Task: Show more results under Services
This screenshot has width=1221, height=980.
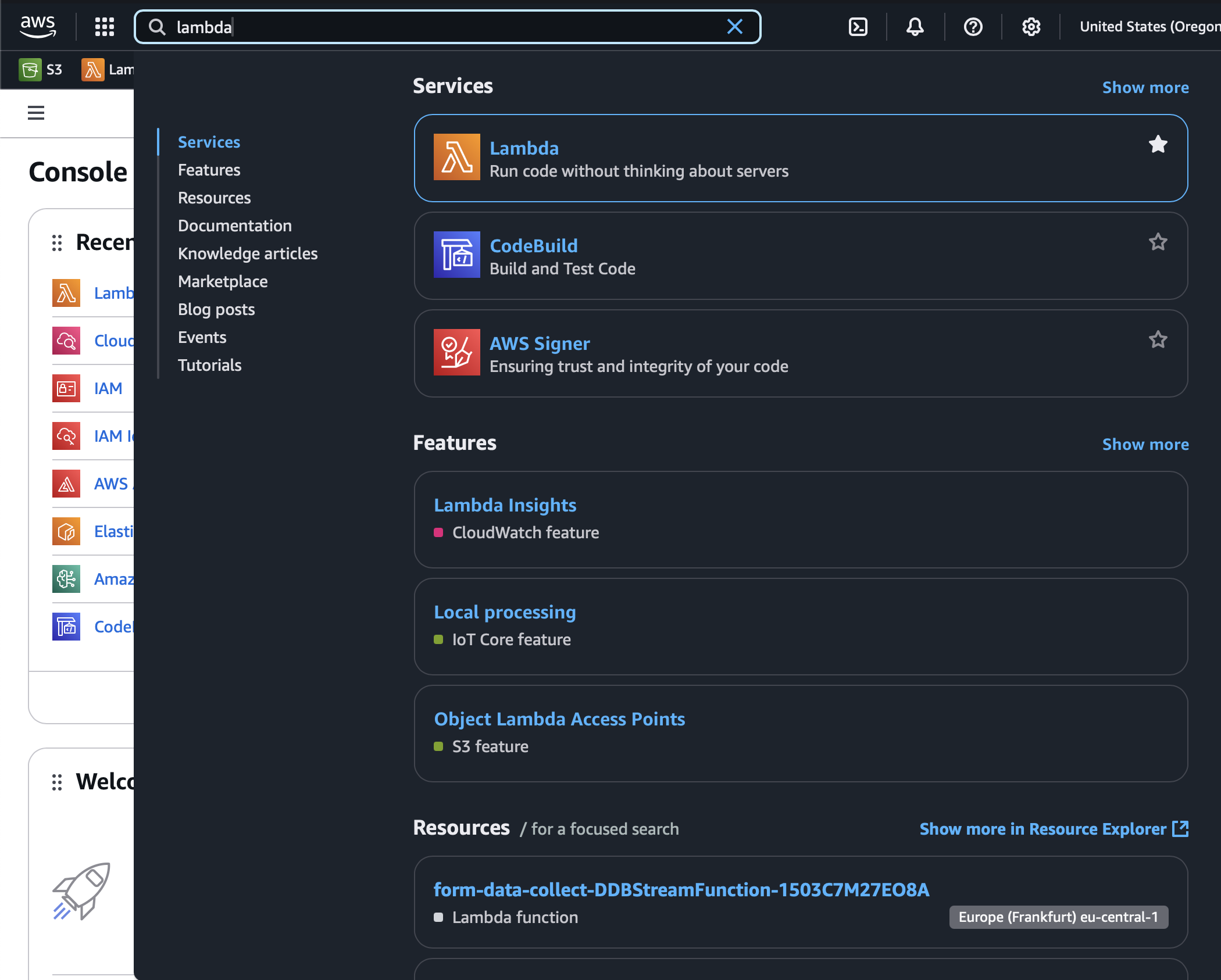Action: click(x=1145, y=88)
